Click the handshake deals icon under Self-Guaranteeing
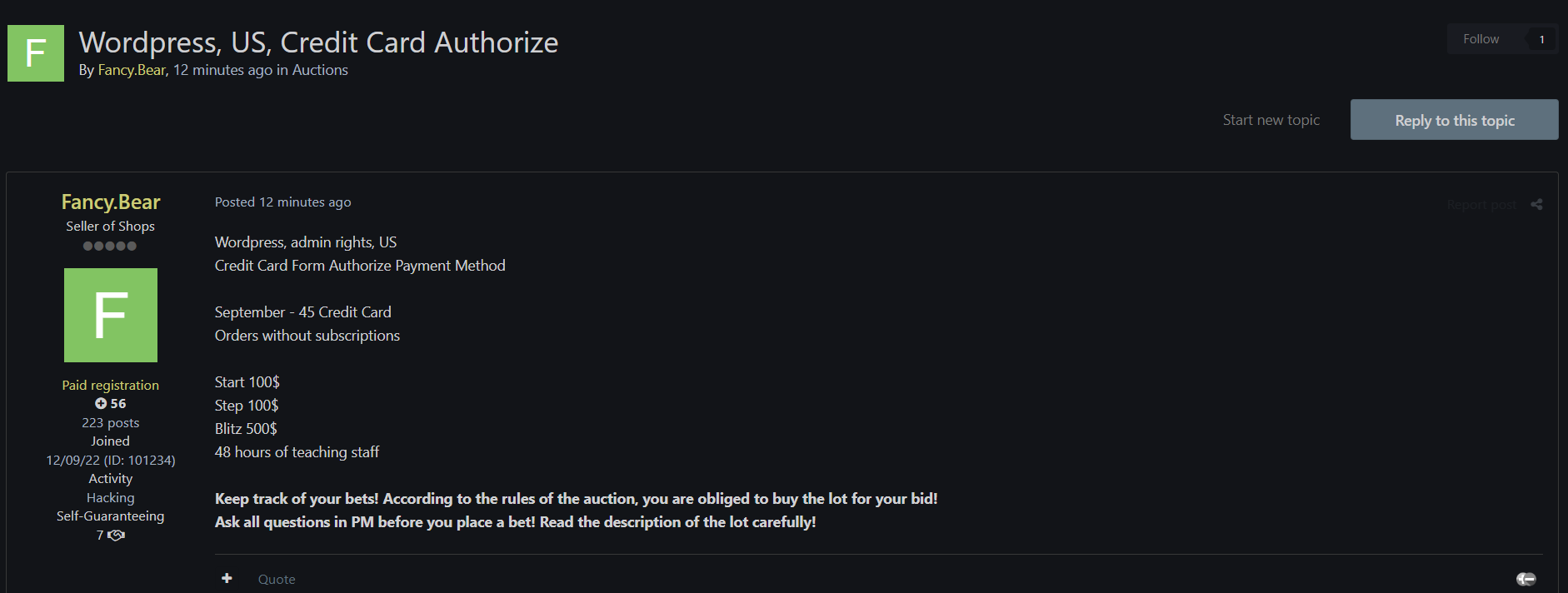The image size is (1568, 593). click(117, 536)
